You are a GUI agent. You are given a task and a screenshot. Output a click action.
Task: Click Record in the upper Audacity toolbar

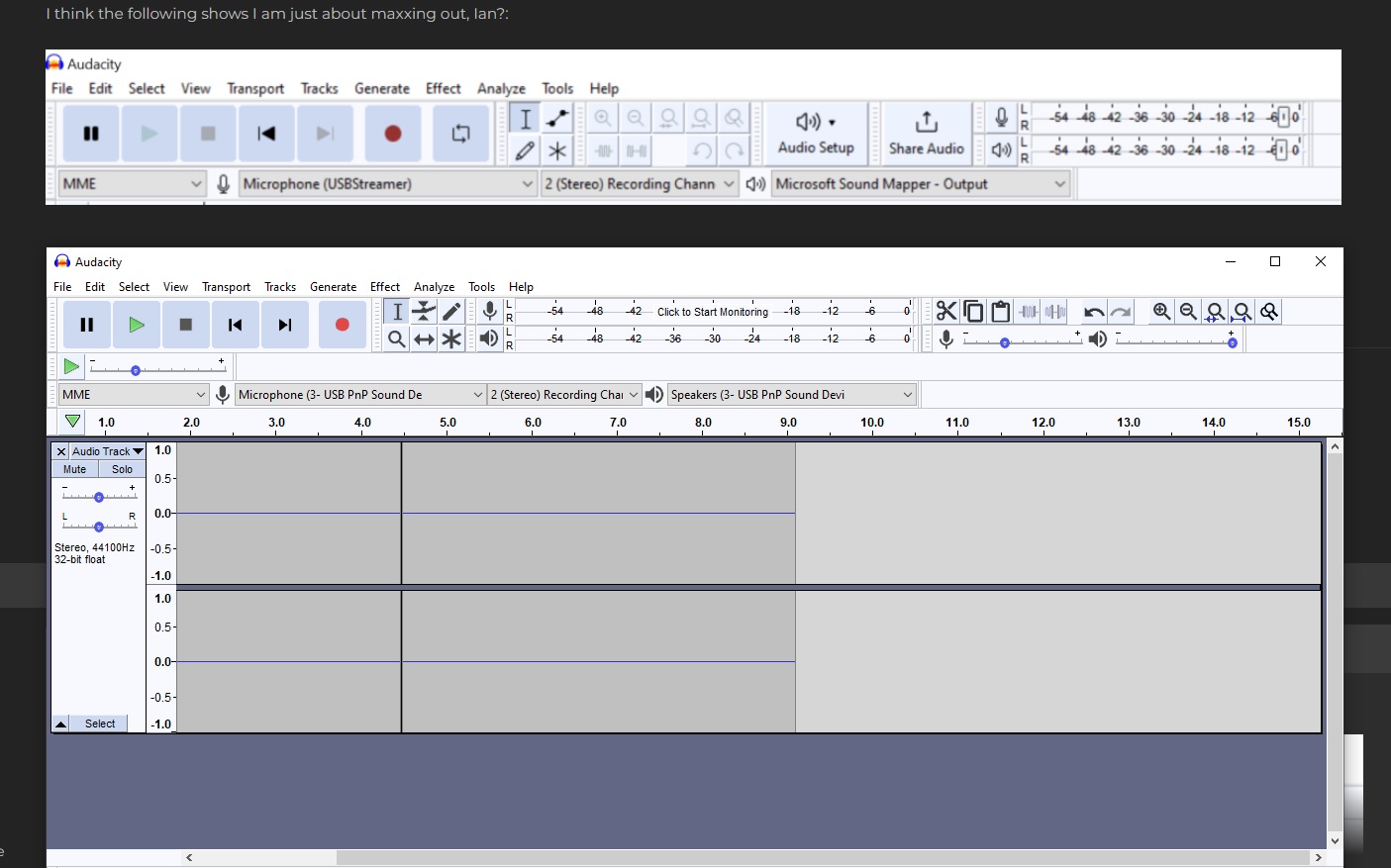point(393,134)
